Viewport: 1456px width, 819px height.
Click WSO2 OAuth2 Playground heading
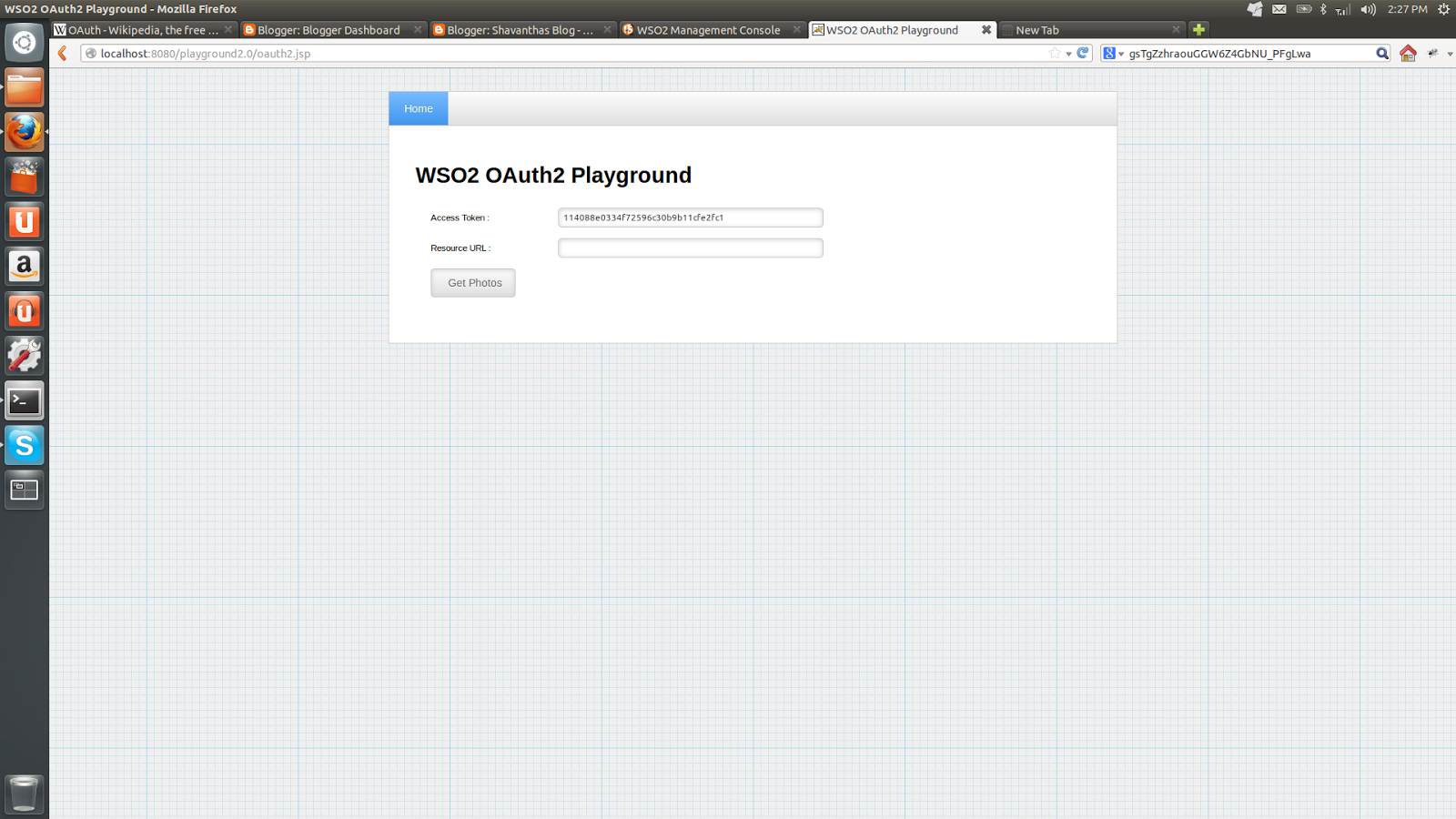553,175
